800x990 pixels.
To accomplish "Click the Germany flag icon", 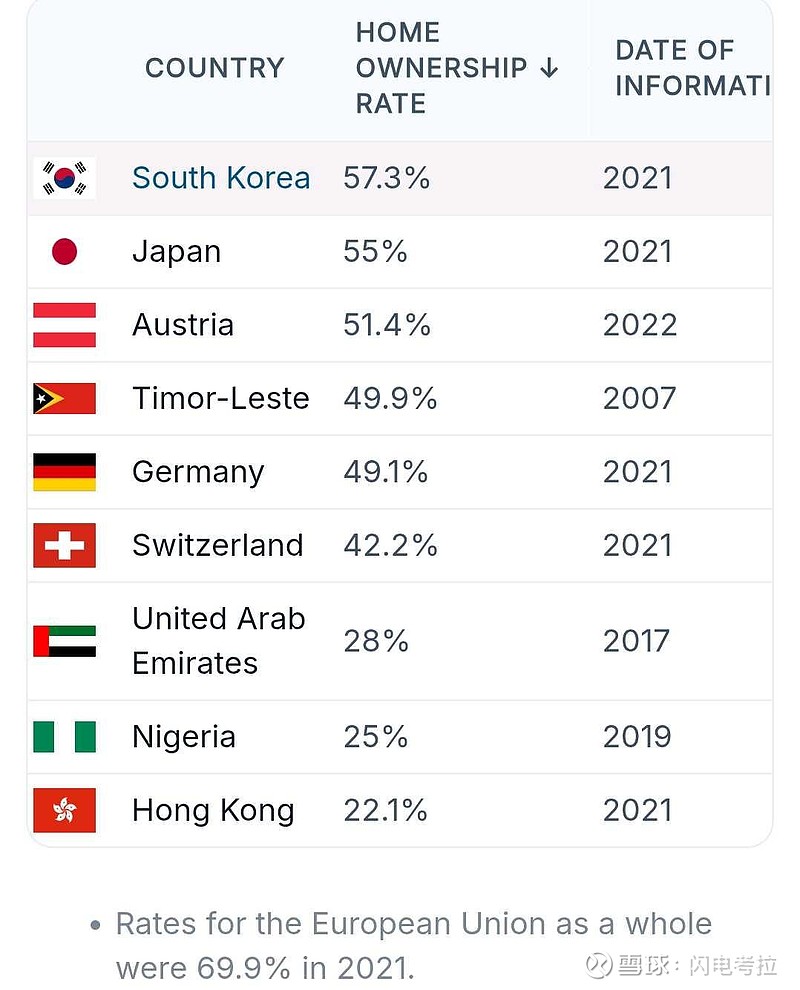I will point(64,471).
